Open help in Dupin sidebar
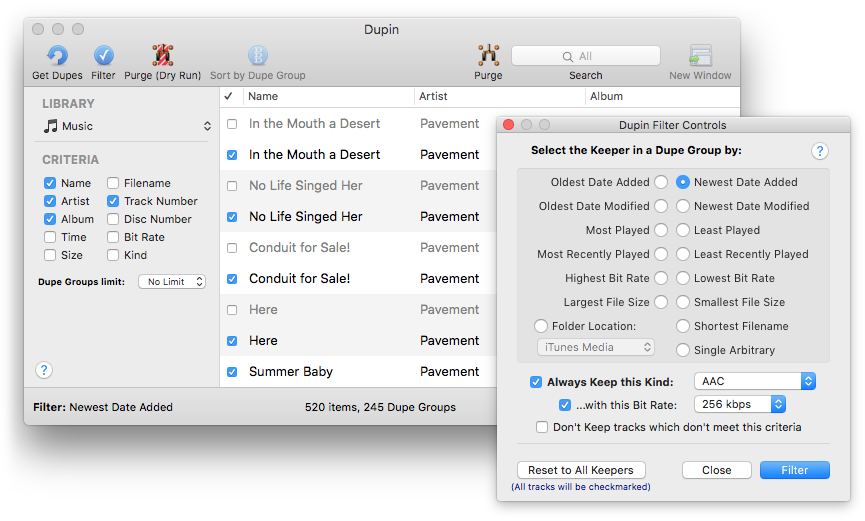This screenshot has width=865, height=521. (44, 370)
